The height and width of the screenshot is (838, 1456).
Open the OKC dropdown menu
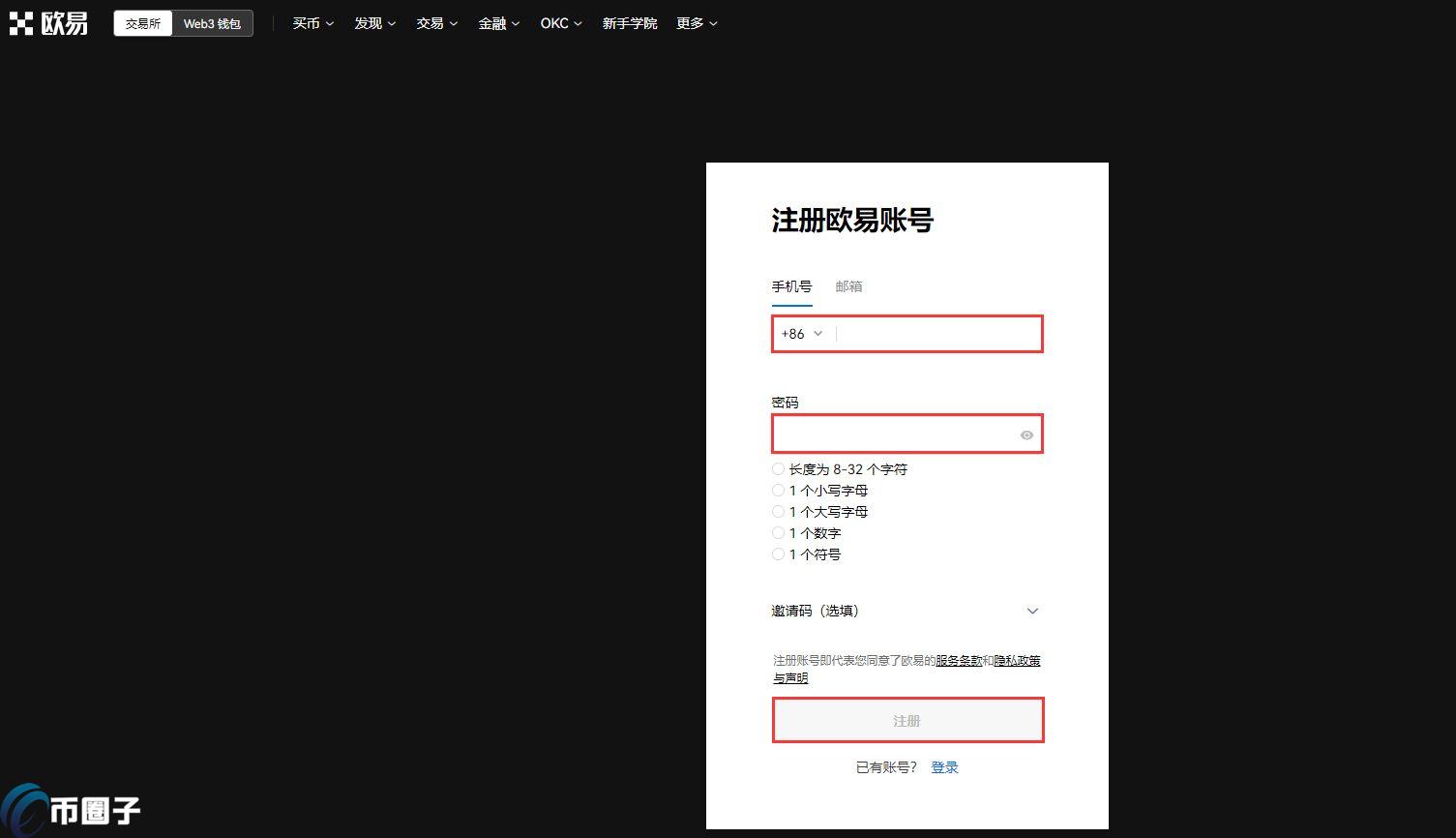point(560,23)
